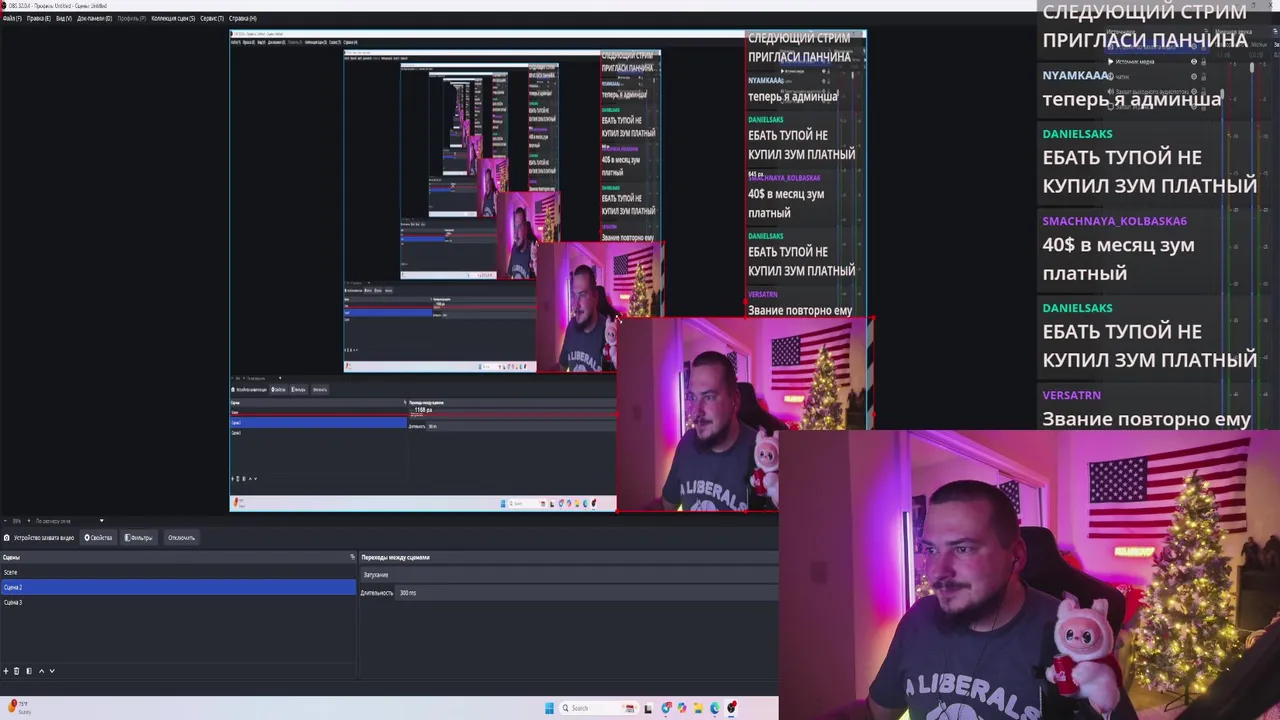Click the Scenes dock pop-out icon
Screen dimensions: 1280x720
pyautogui.click(x=352, y=557)
